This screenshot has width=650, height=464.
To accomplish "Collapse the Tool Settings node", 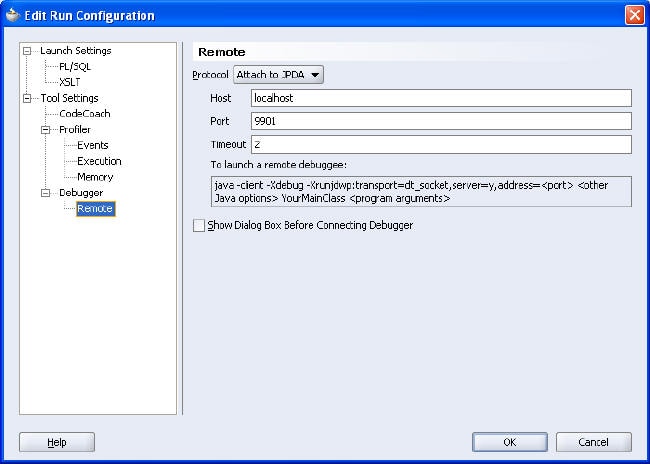I will pos(28,98).
